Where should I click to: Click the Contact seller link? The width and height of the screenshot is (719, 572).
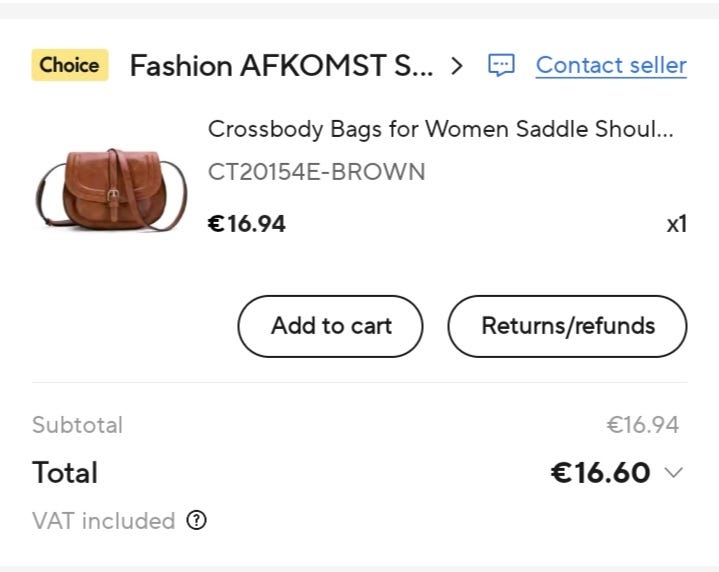coord(611,66)
